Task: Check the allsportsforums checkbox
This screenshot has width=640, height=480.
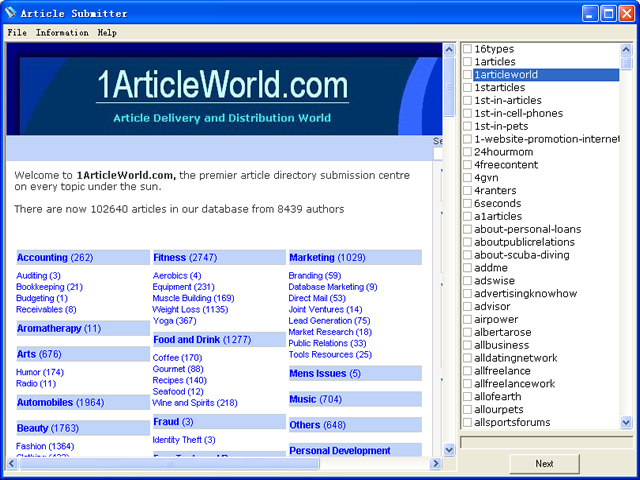Action: [467, 422]
